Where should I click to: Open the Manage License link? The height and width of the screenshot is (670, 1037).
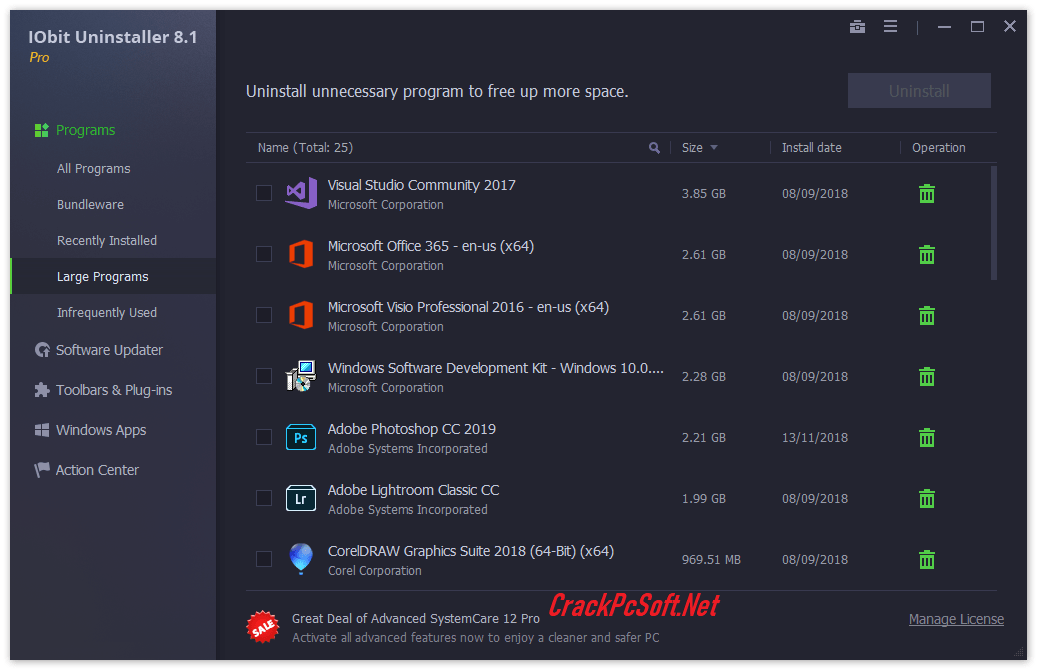pyautogui.click(x=956, y=619)
